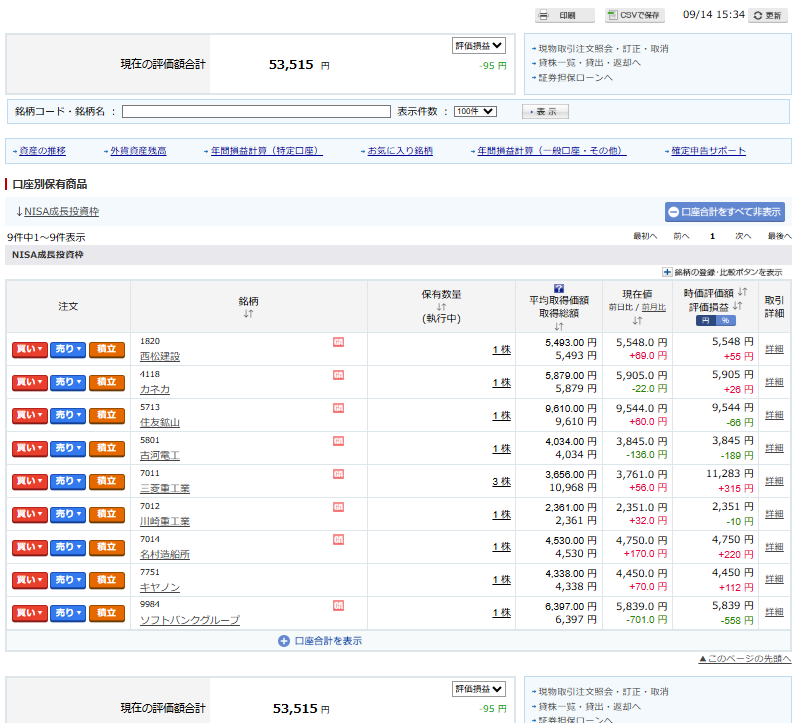Open 買い dropdown for 三菱重工業
This screenshot has height=723, width=799.
tap(30, 481)
